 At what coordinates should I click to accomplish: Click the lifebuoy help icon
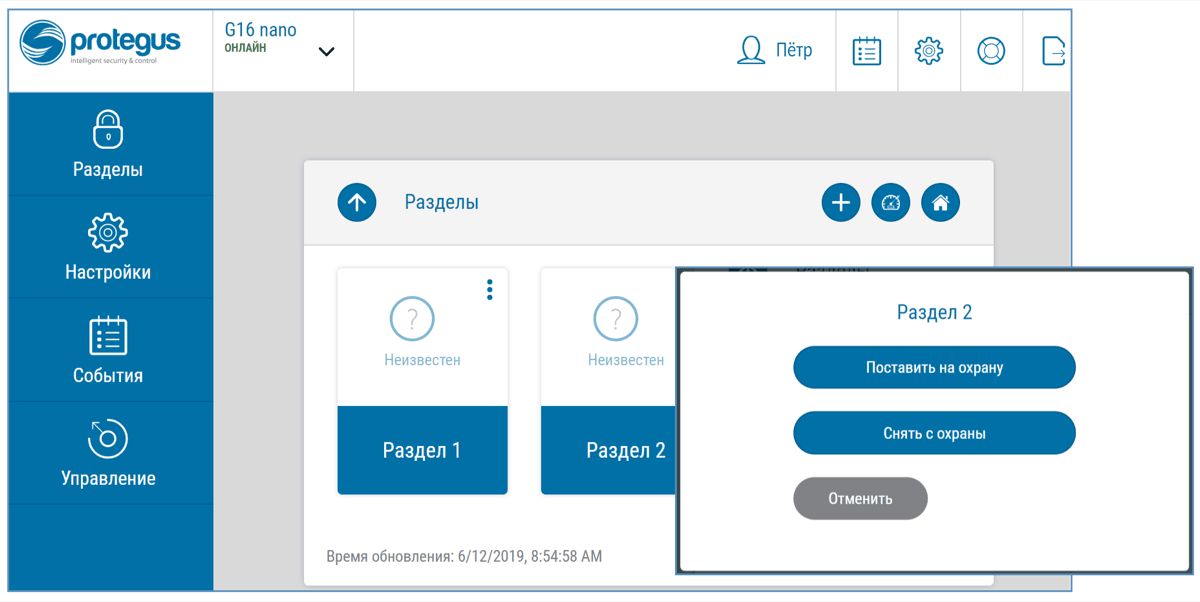tap(991, 51)
